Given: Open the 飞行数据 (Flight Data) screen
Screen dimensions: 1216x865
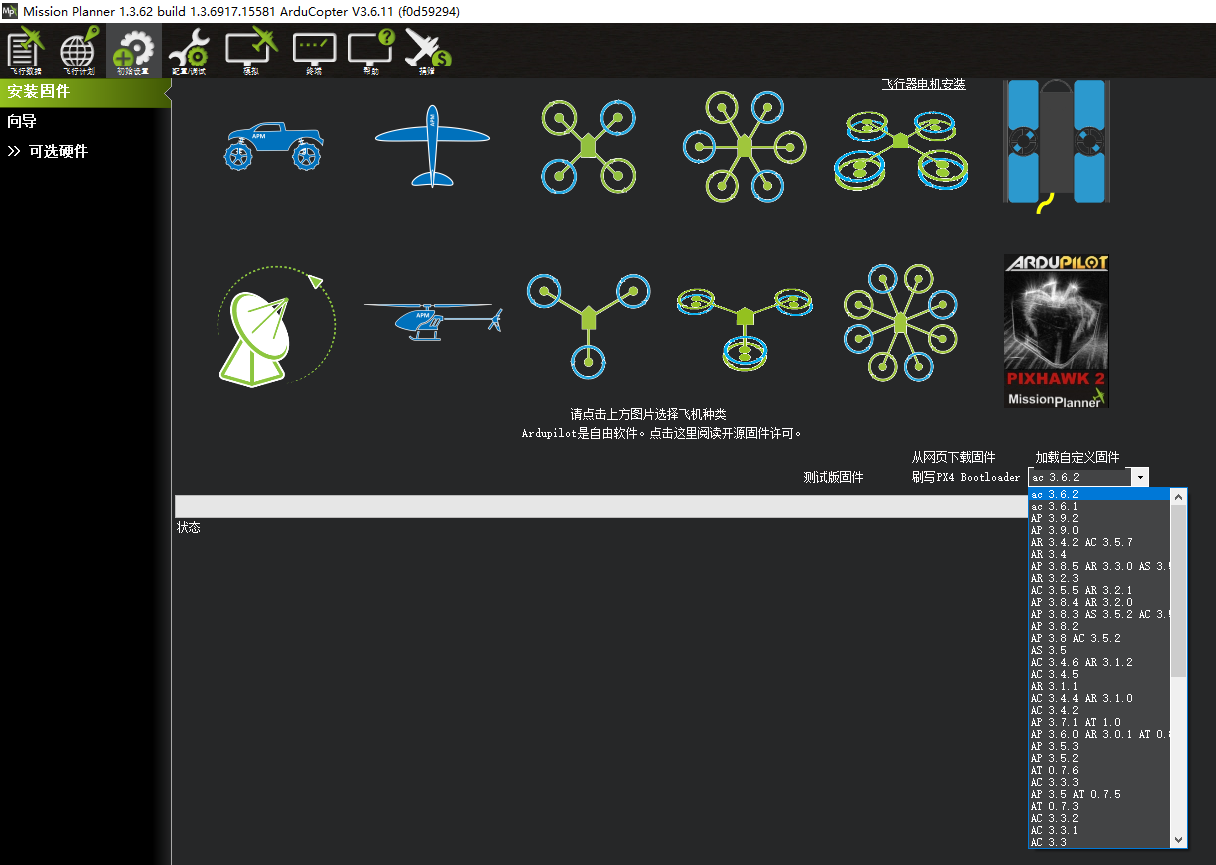Looking at the screenshot, I should (x=24, y=50).
